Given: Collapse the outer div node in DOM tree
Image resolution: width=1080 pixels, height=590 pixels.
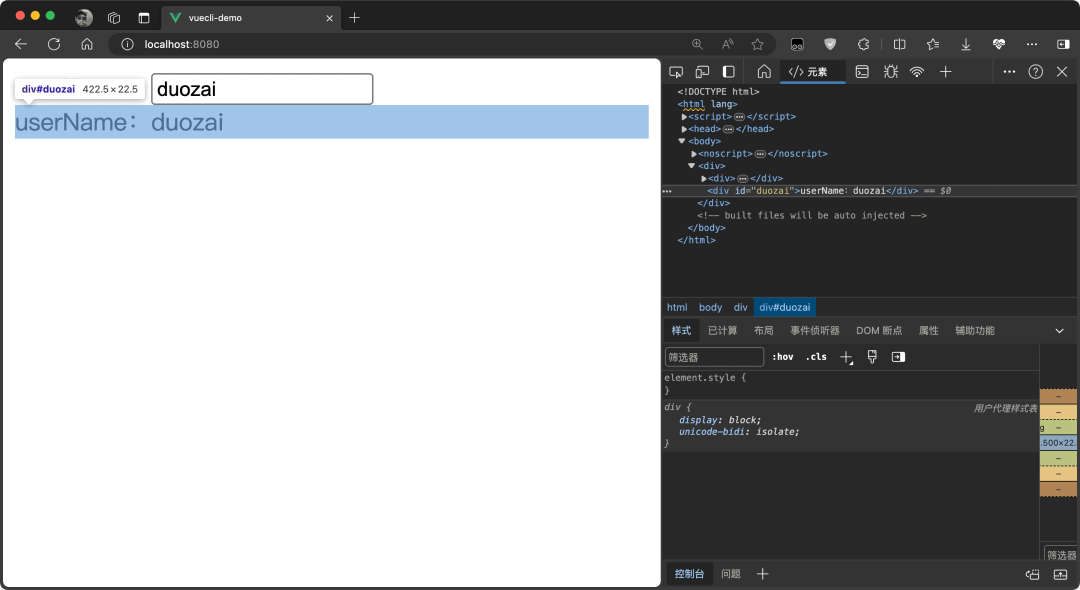Looking at the screenshot, I should tap(692, 166).
